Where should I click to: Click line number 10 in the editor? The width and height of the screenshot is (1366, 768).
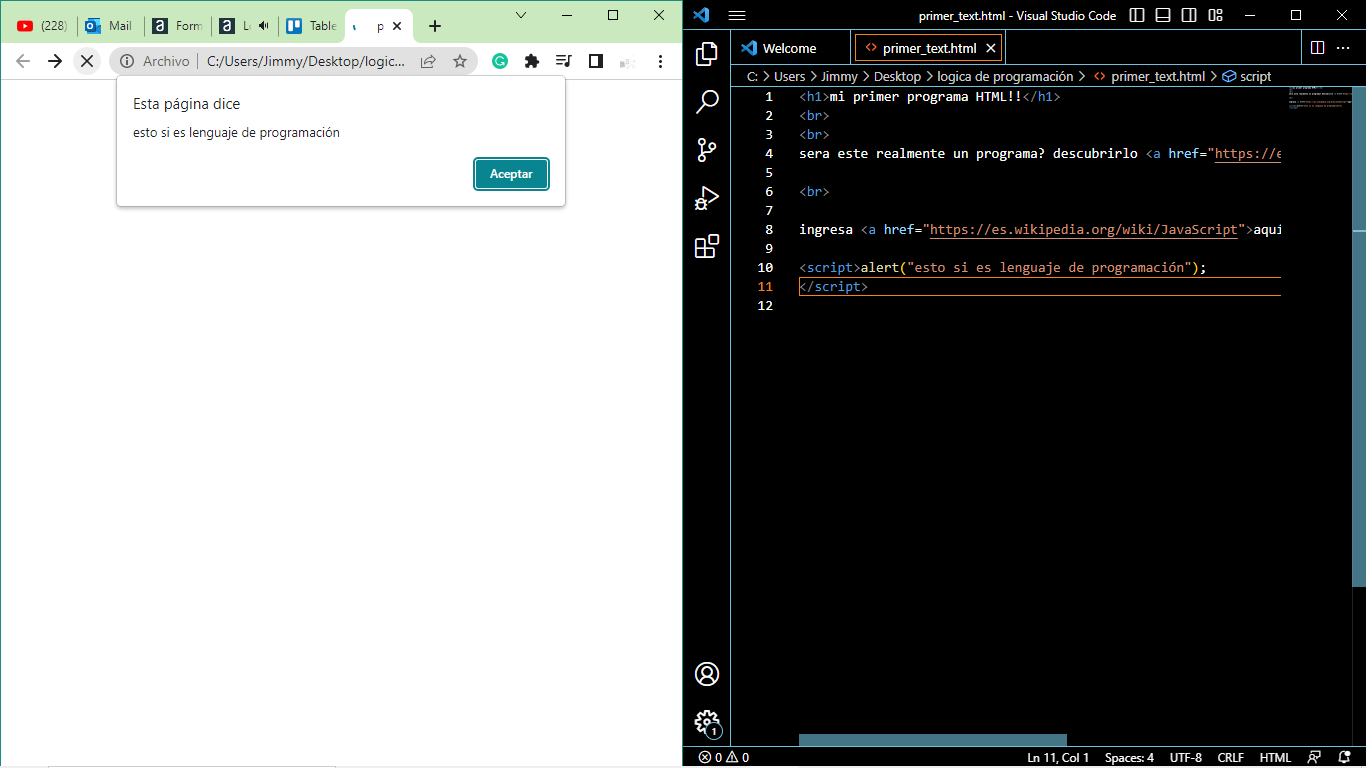point(766,268)
